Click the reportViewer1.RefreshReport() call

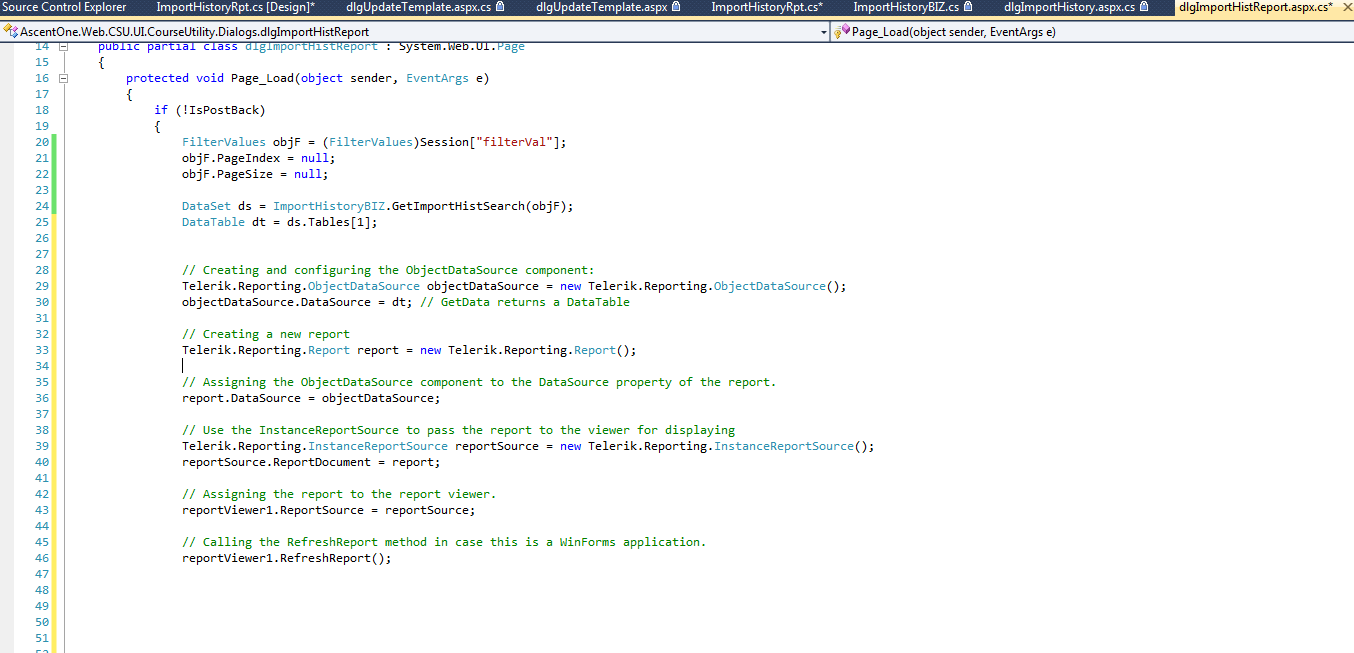pyautogui.click(x=287, y=558)
